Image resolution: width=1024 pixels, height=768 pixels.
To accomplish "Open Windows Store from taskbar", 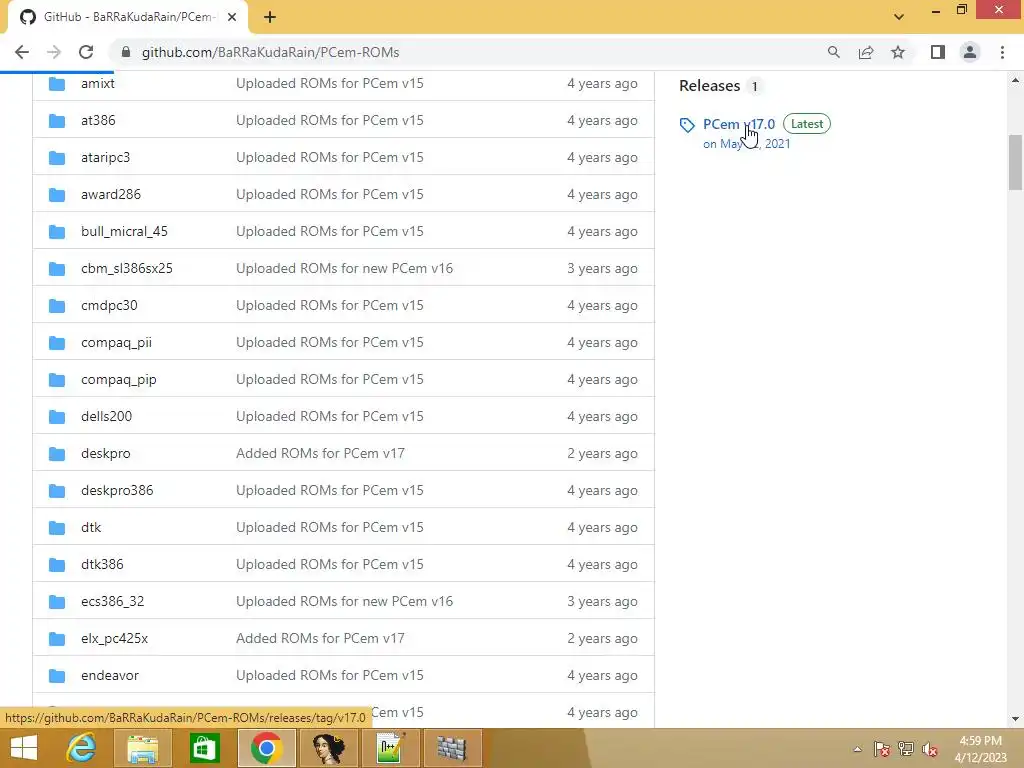I will tap(204, 748).
